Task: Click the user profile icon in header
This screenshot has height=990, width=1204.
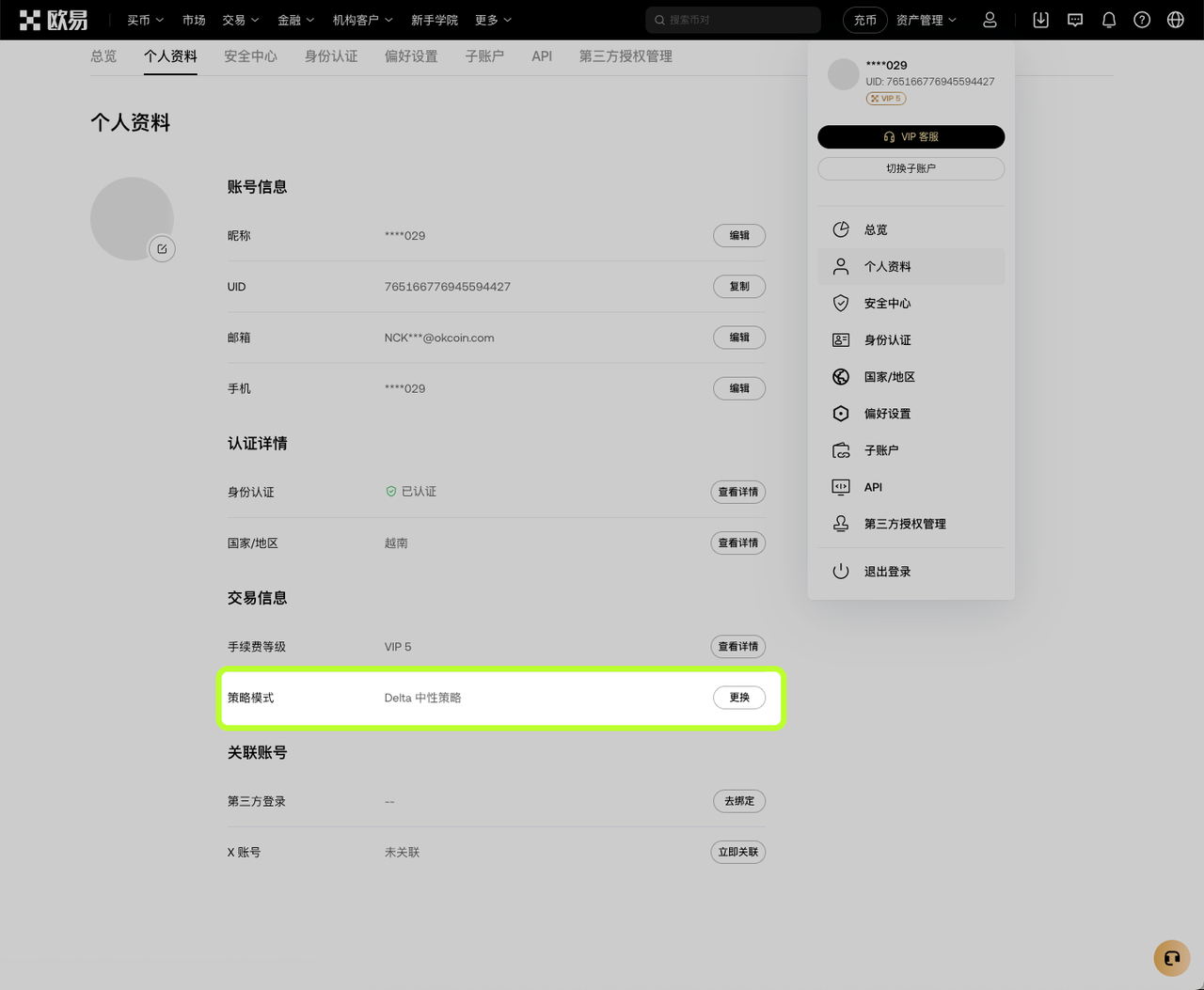Action: 990,20
